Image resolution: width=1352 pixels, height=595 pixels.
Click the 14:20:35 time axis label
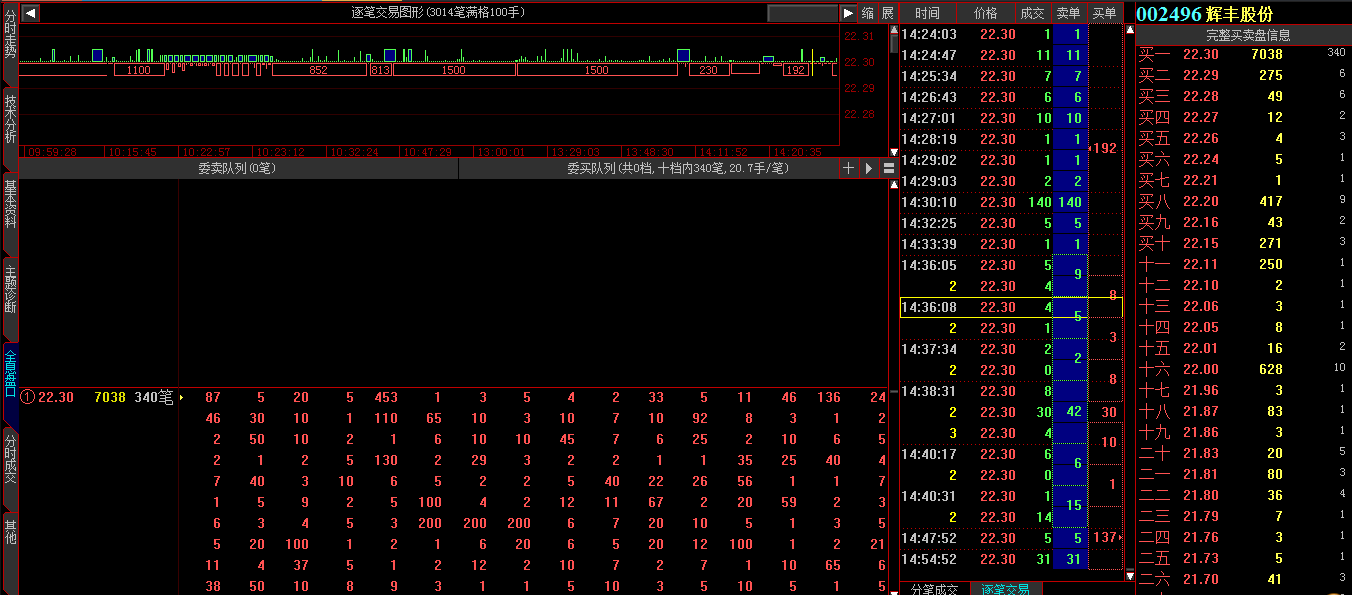pyautogui.click(x=798, y=152)
